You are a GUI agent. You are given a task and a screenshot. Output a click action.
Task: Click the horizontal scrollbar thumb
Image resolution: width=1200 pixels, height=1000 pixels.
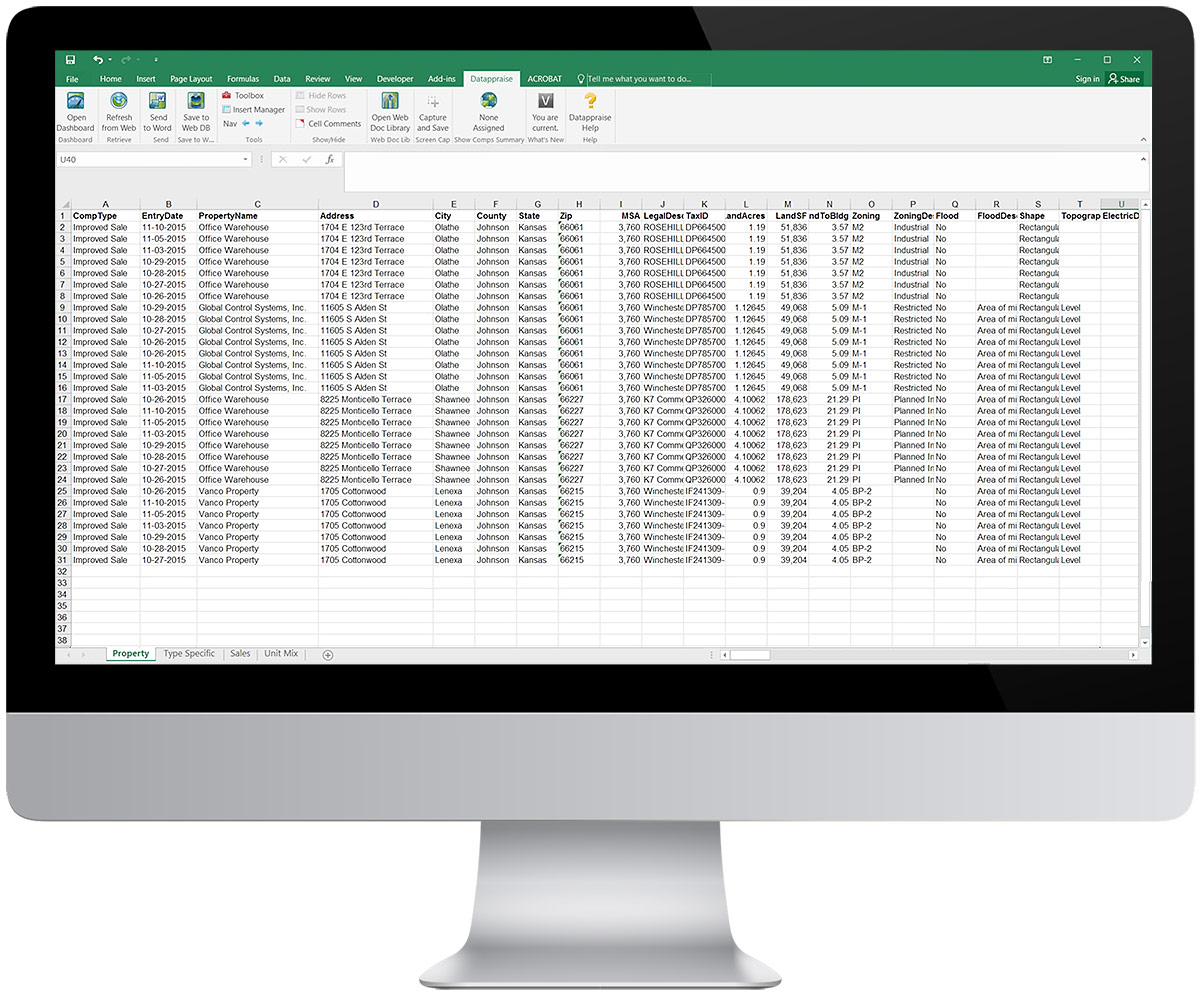pyautogui.click(x=750, y=655)
